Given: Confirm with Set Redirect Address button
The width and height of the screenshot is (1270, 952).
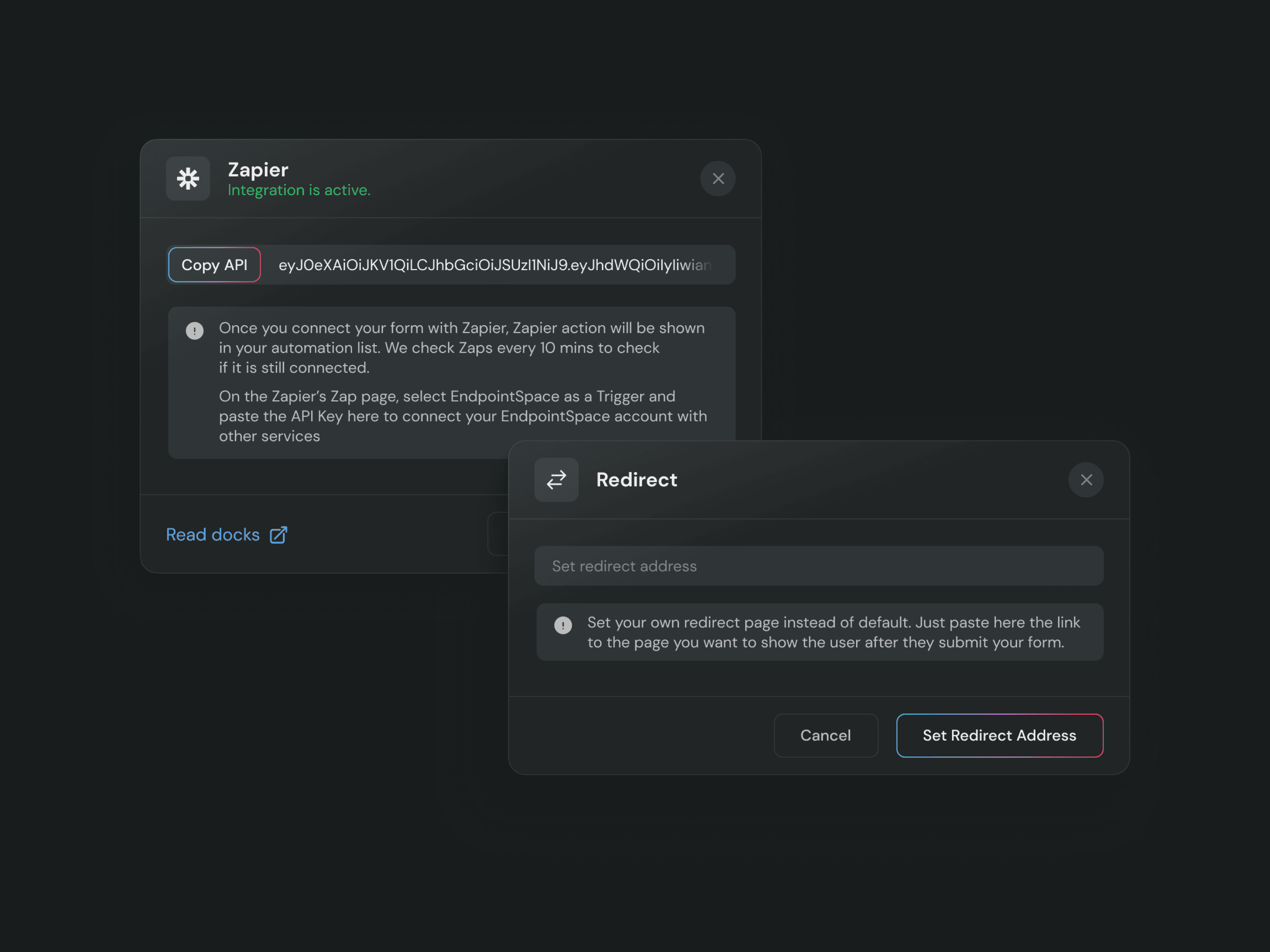Looking at the screenshot, I should coord(1000,735).
